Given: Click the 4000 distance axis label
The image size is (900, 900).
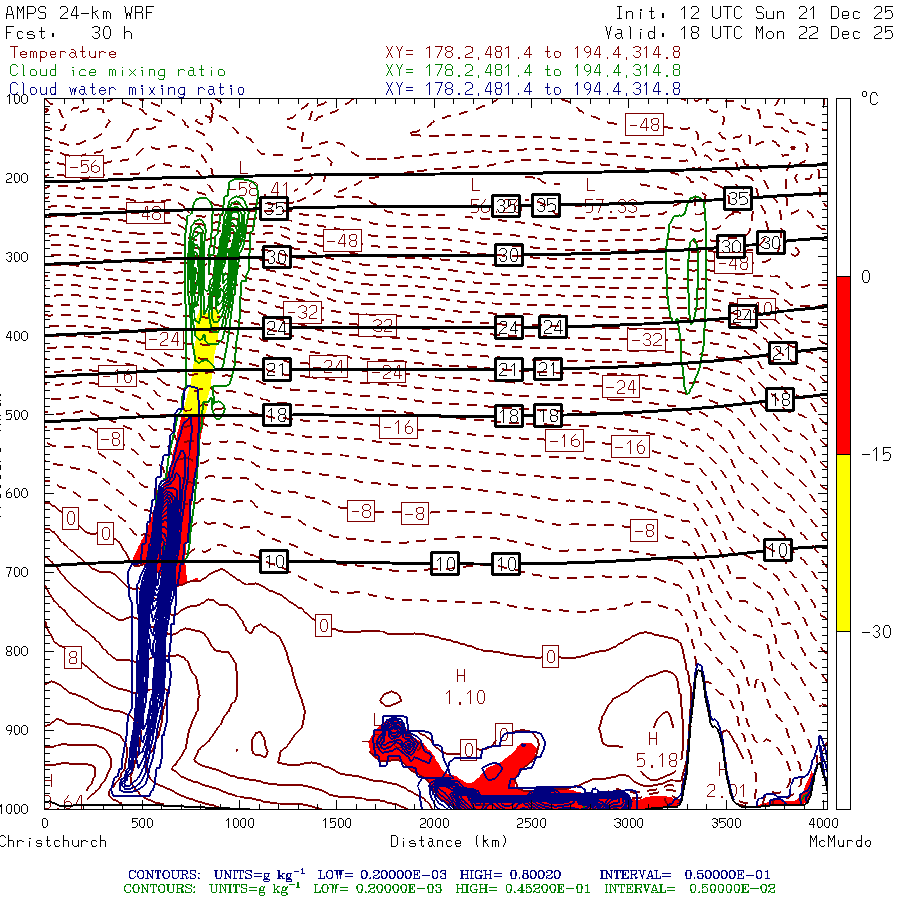Looking at the screenshot, I should click(x=824, y=823).
